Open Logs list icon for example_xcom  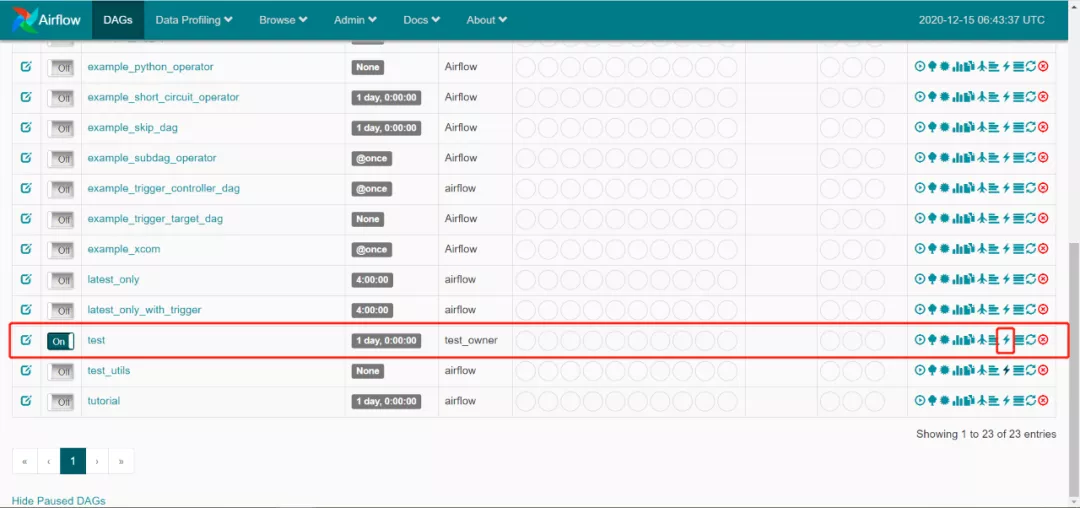click(1019, 248)
